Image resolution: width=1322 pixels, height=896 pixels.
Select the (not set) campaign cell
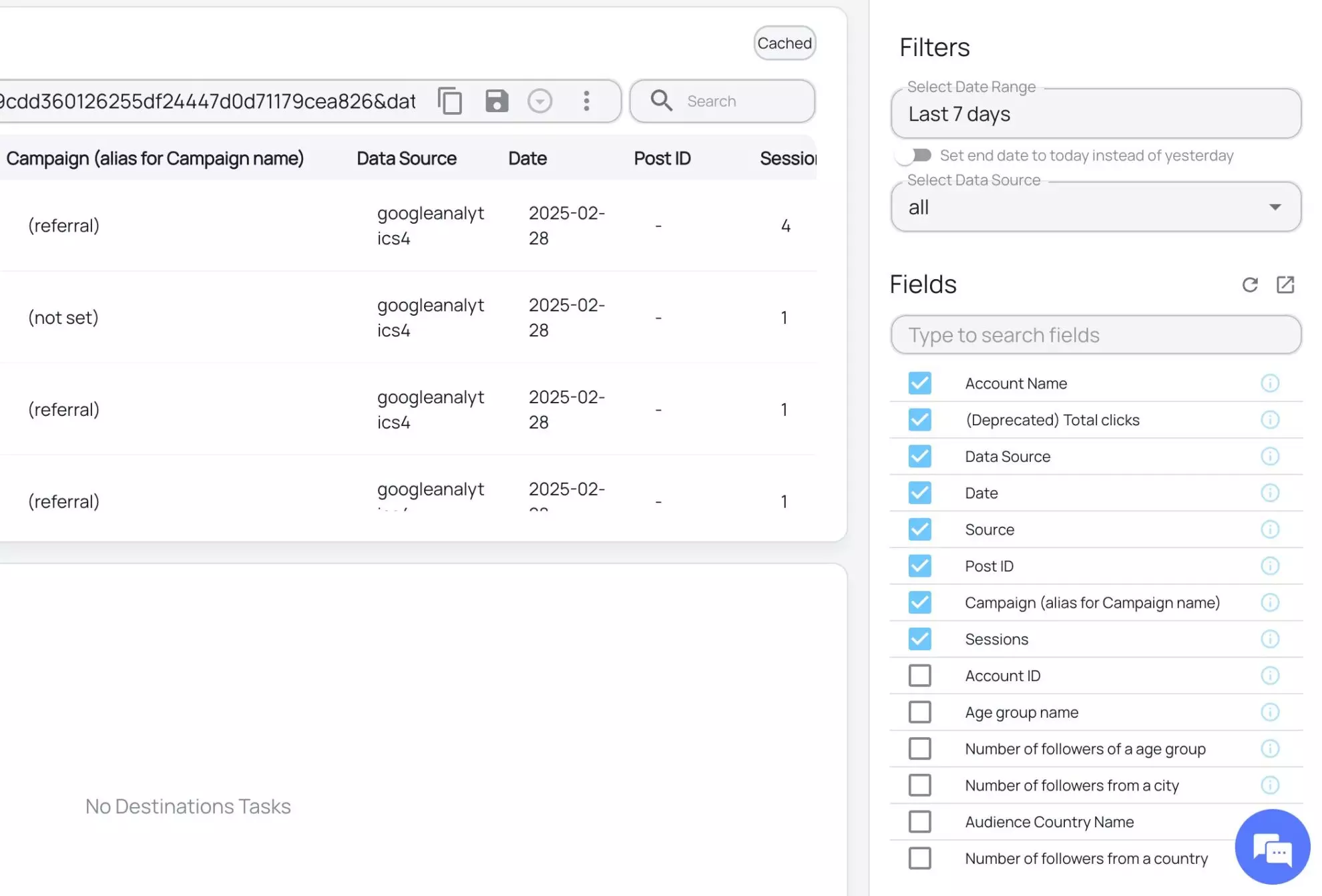[x=63, y=317]
